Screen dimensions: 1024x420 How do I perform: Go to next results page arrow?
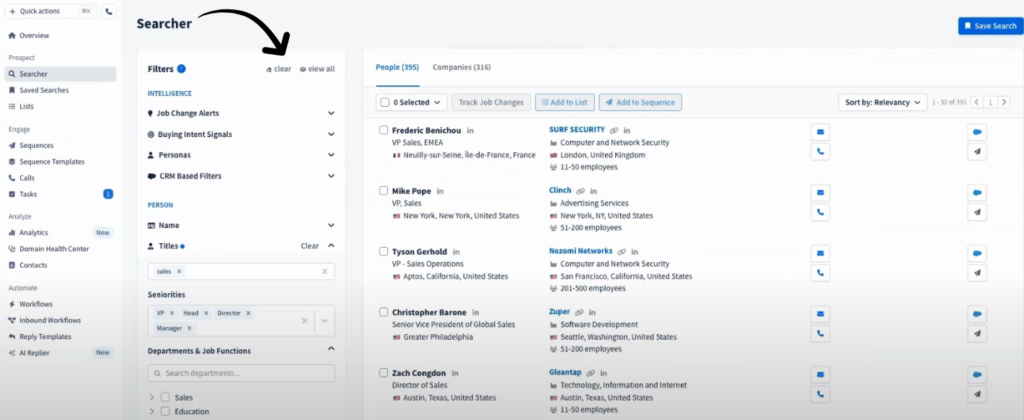(x=1004, y=103)
